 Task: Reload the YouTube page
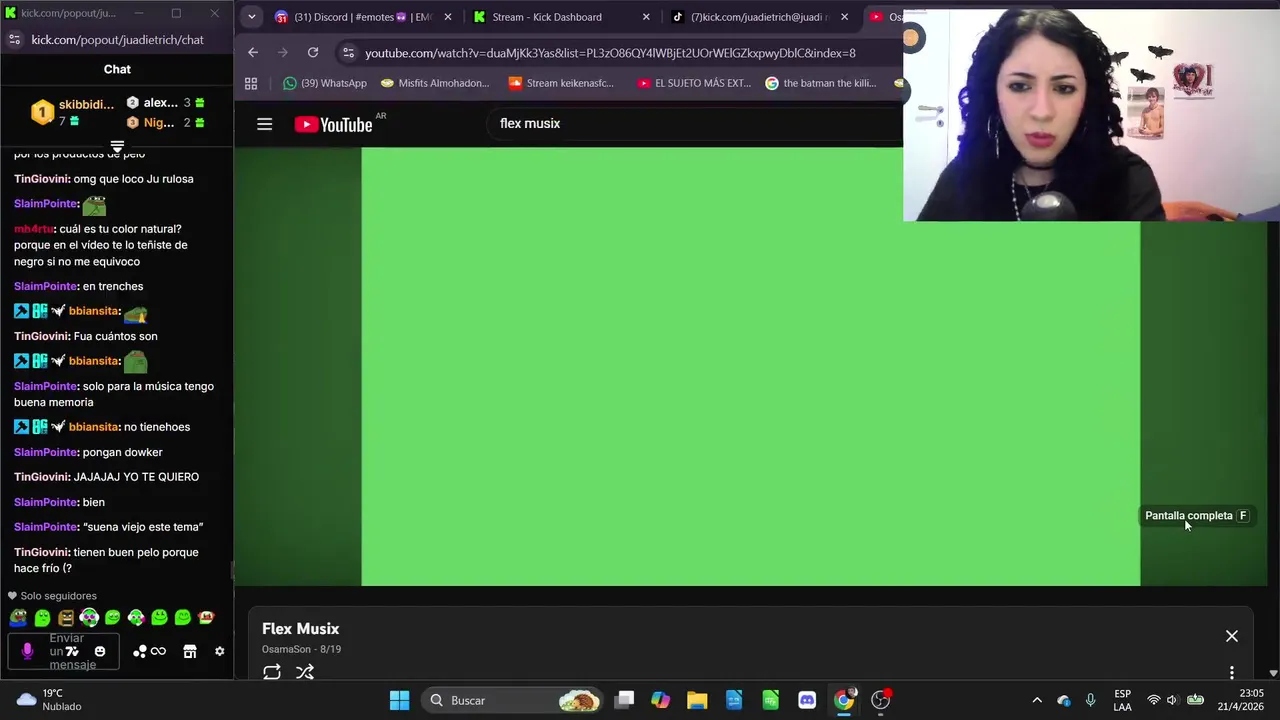313,53
